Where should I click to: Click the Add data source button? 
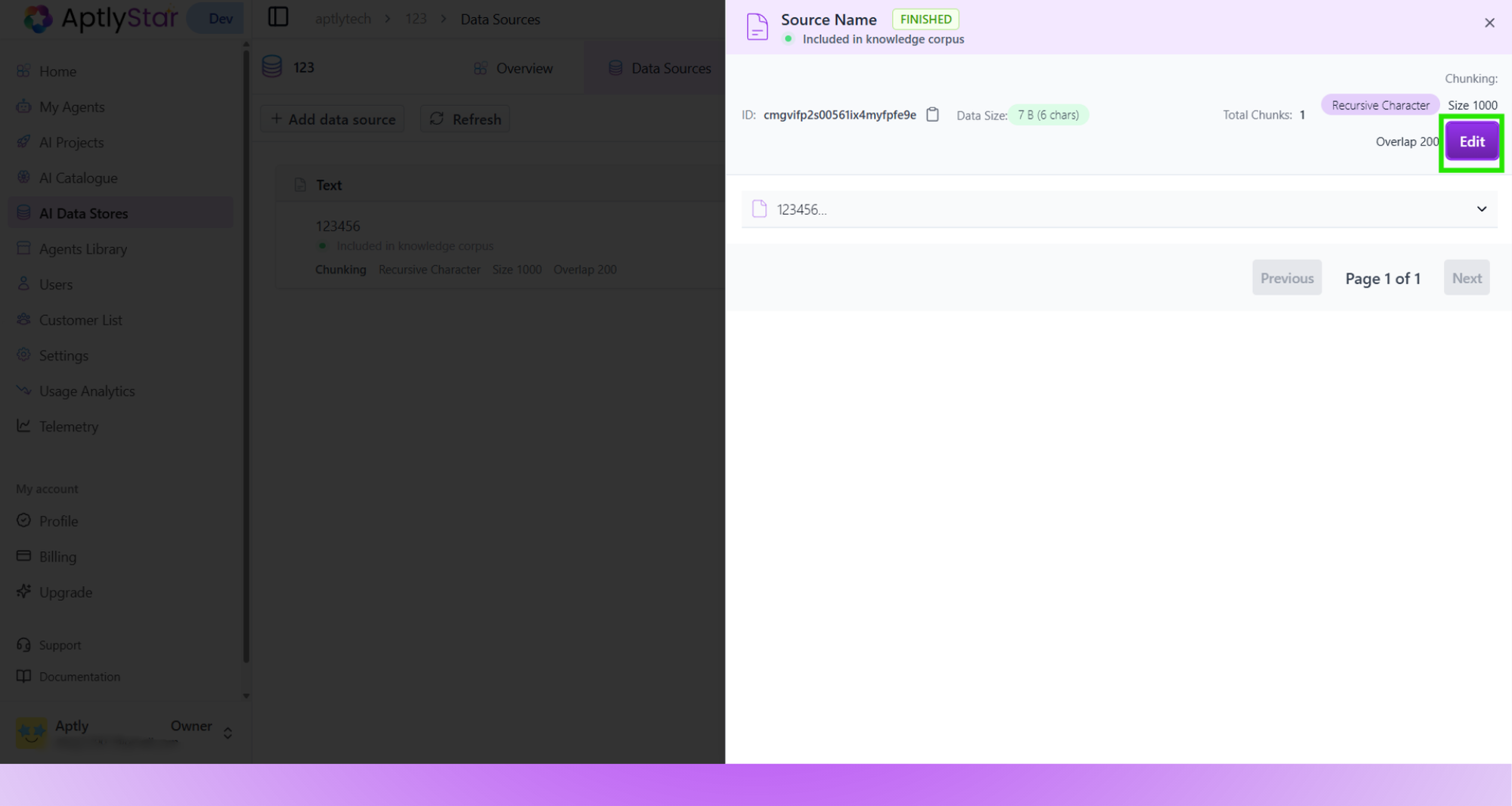[332, 119]
